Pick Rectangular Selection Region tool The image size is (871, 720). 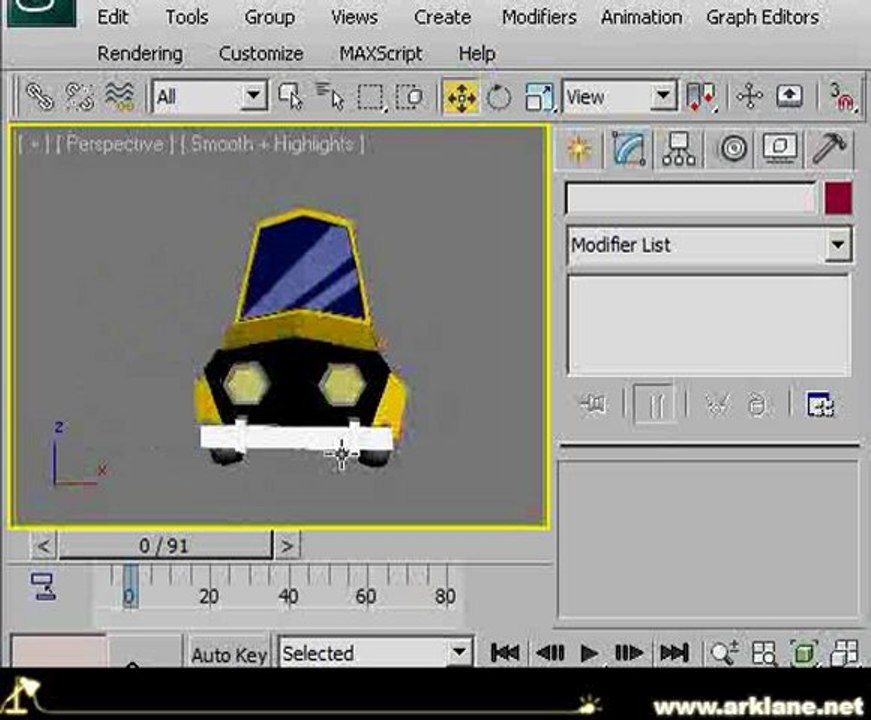click(371, 97)
